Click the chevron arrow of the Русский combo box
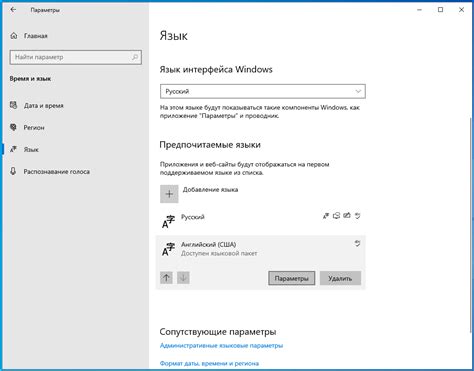 point(358,91)
